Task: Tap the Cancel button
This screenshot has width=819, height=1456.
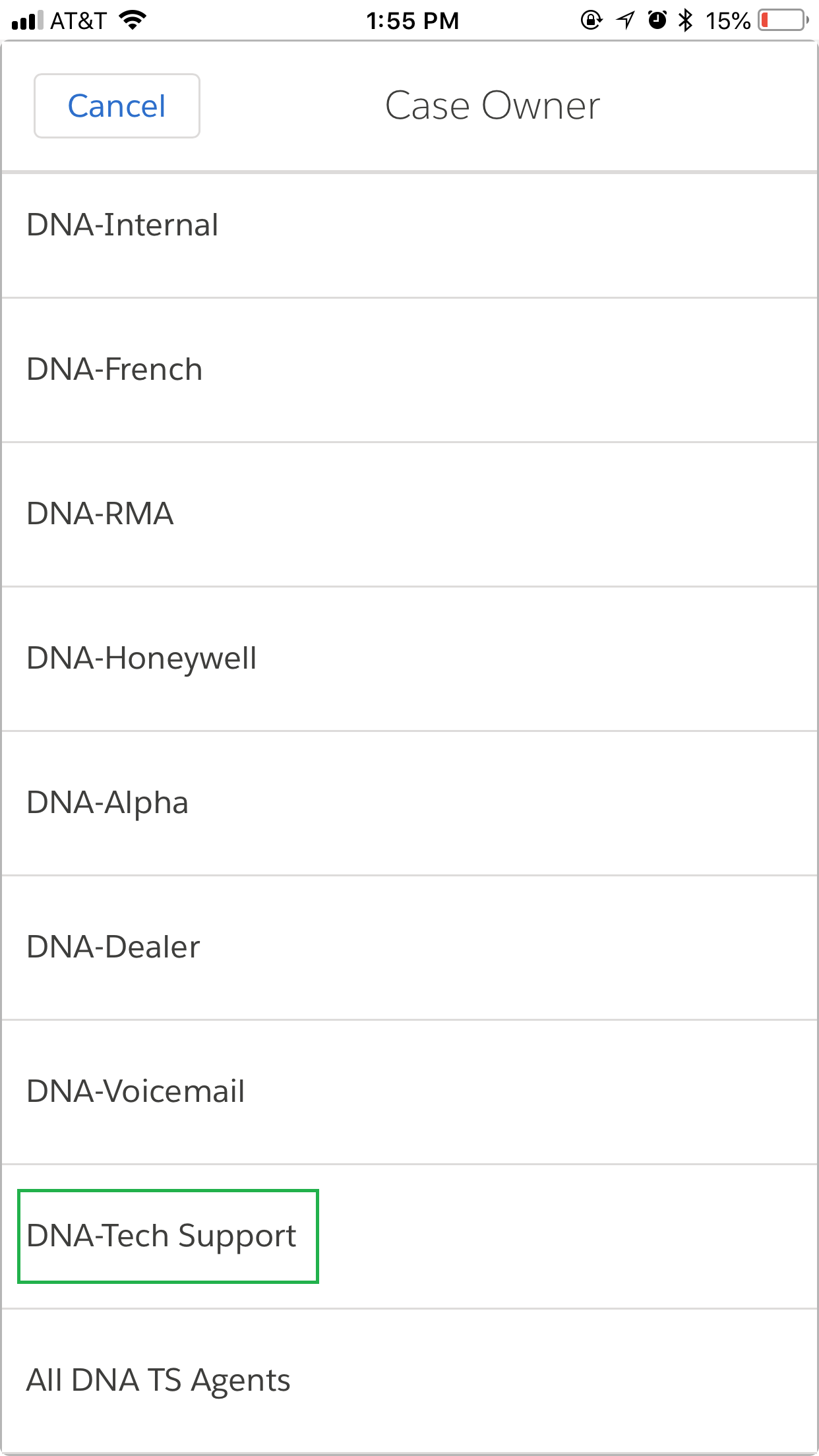Action: [117, 106]
